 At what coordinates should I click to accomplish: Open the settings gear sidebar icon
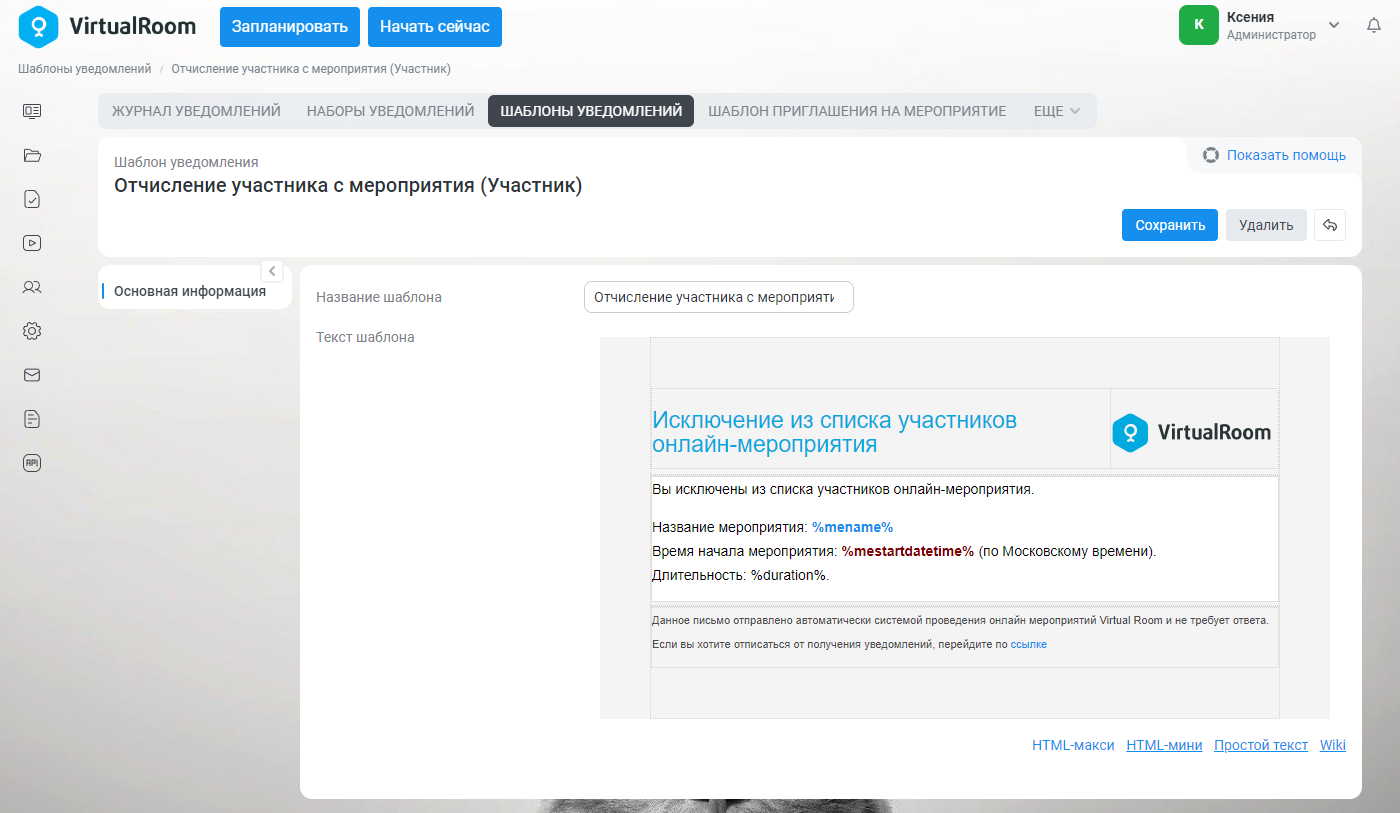click(32, 331)
